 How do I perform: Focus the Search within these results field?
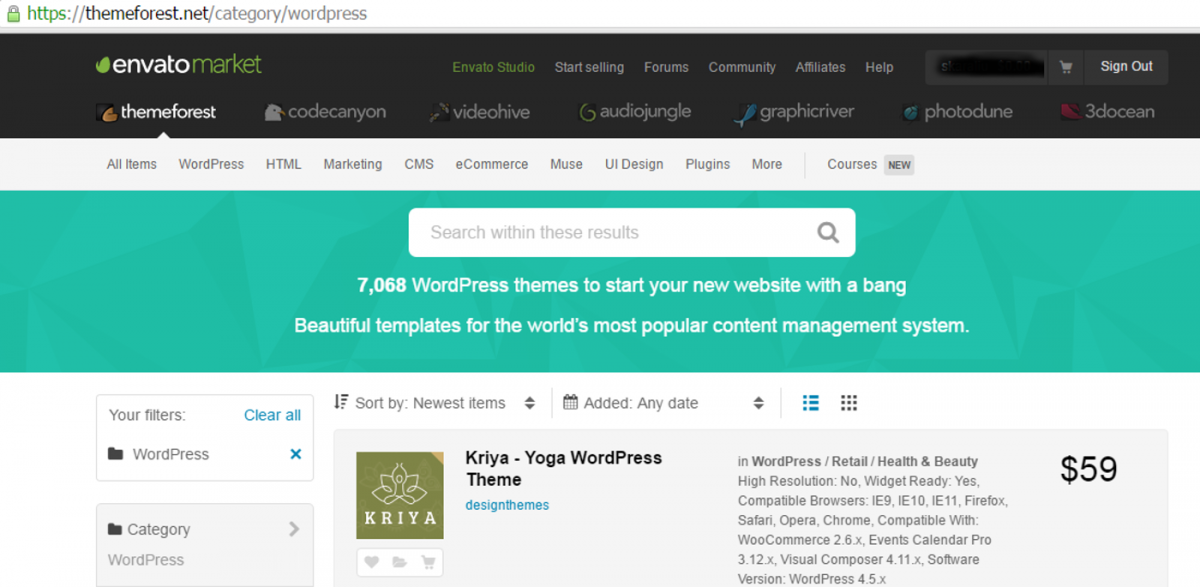(x=610, y=233)
